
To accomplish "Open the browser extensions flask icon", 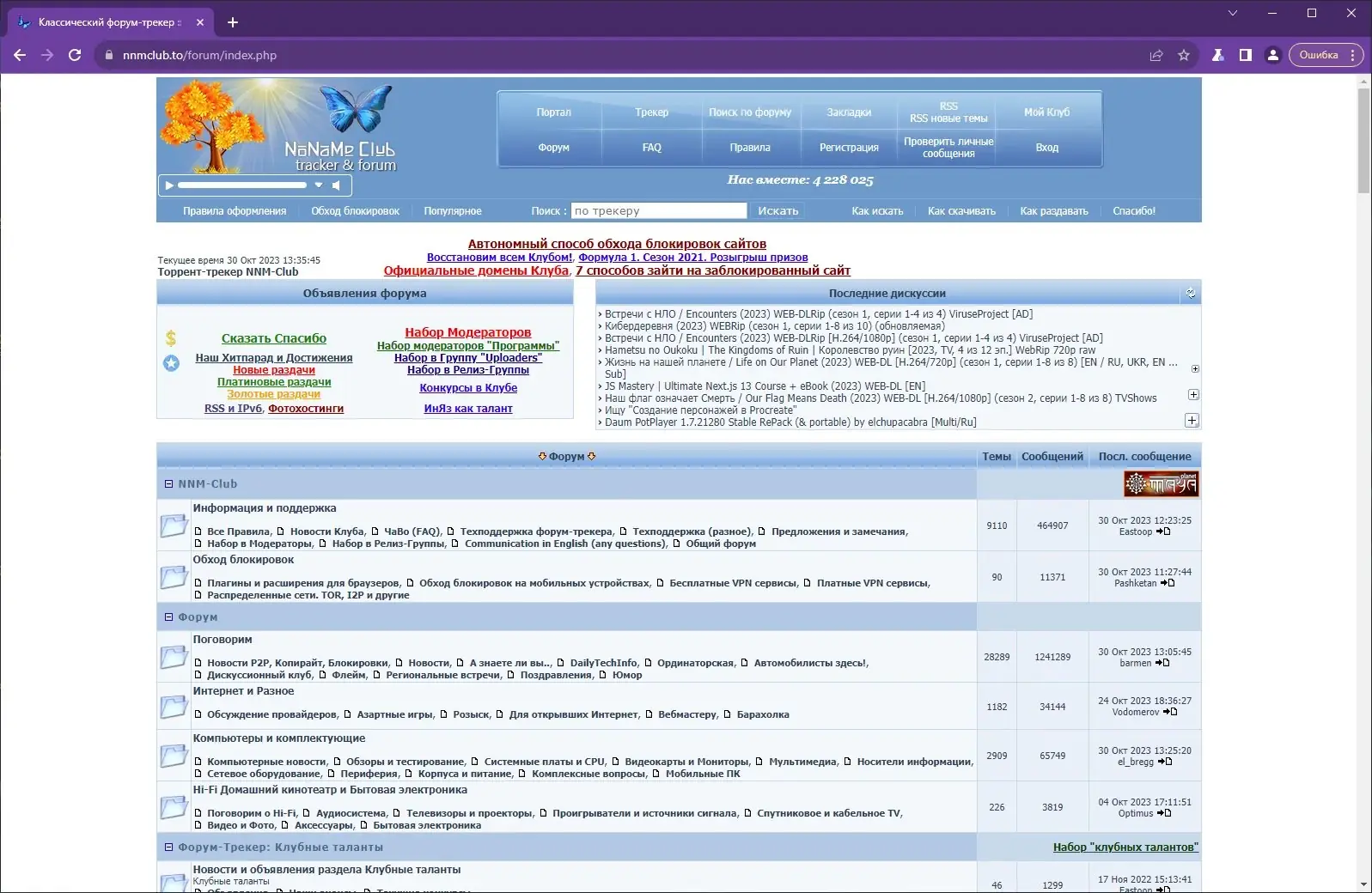I will click(1217, 55).
